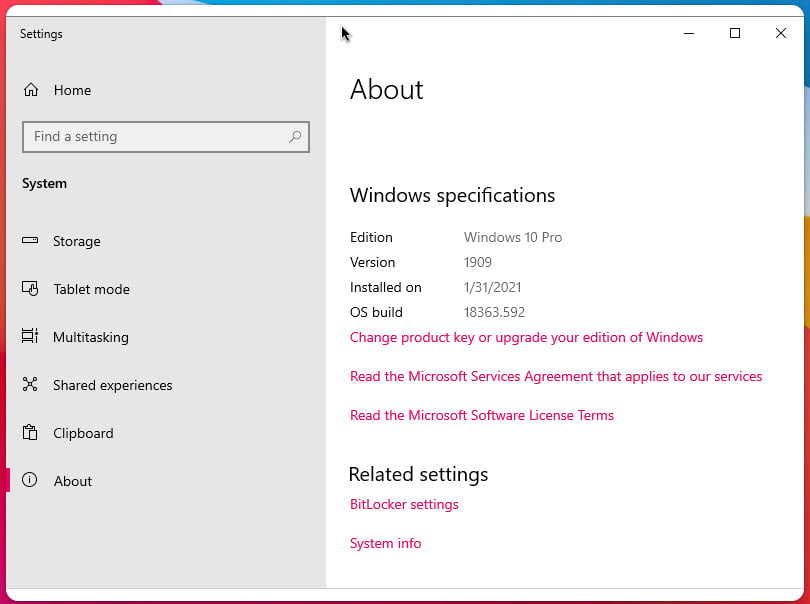Click the Clipboard icon
The height and width of the screenshot is (604, 810).
(30, 432)
